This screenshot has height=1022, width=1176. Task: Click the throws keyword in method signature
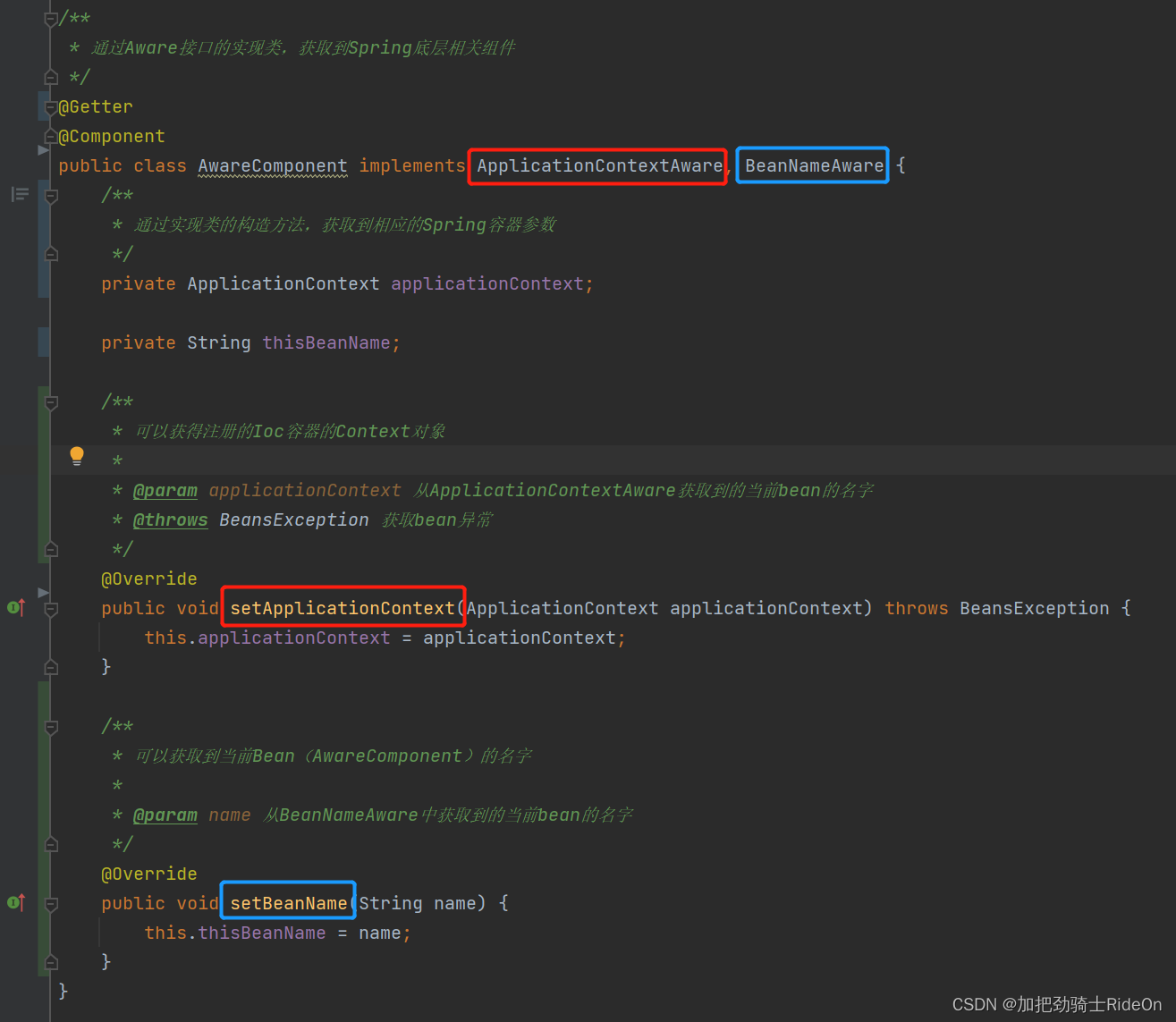917,609
